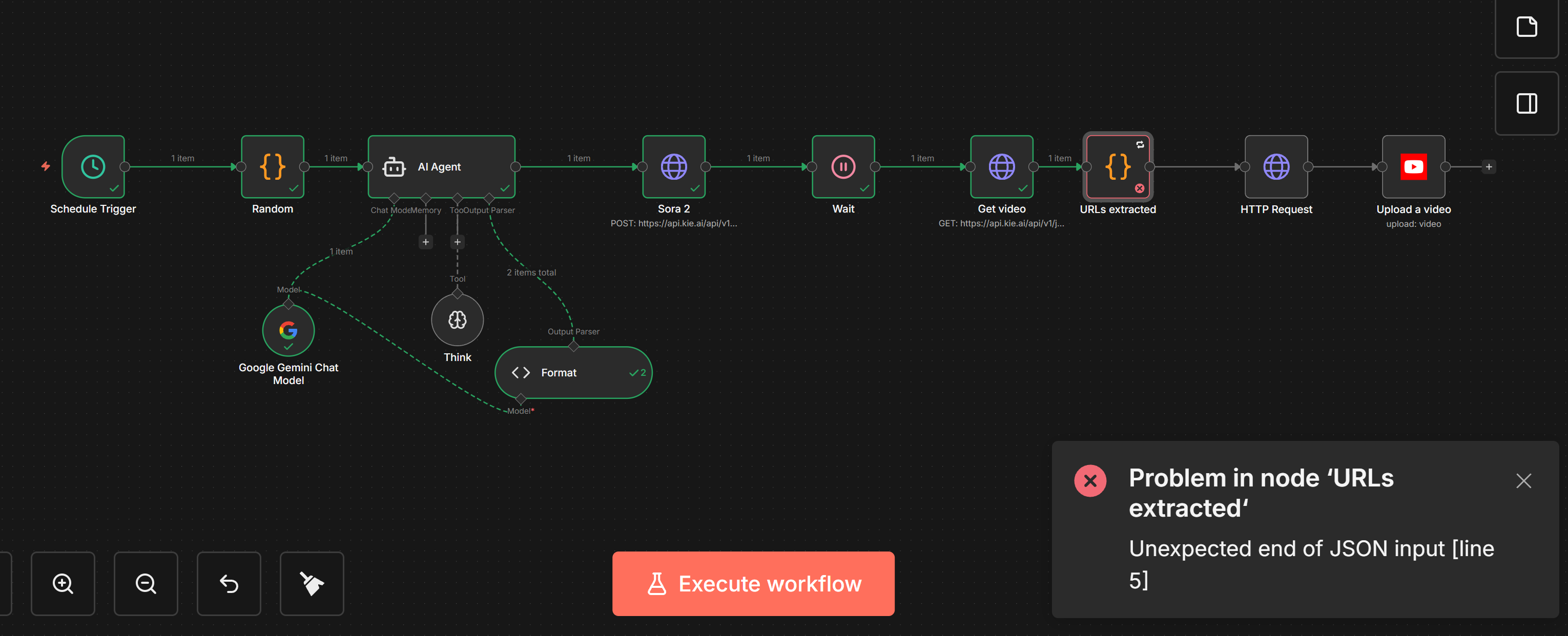Open the Upload a video YouTube node
Image resolution: width=1568 pixels, height=636 pixels.
tap(1413, 166)
